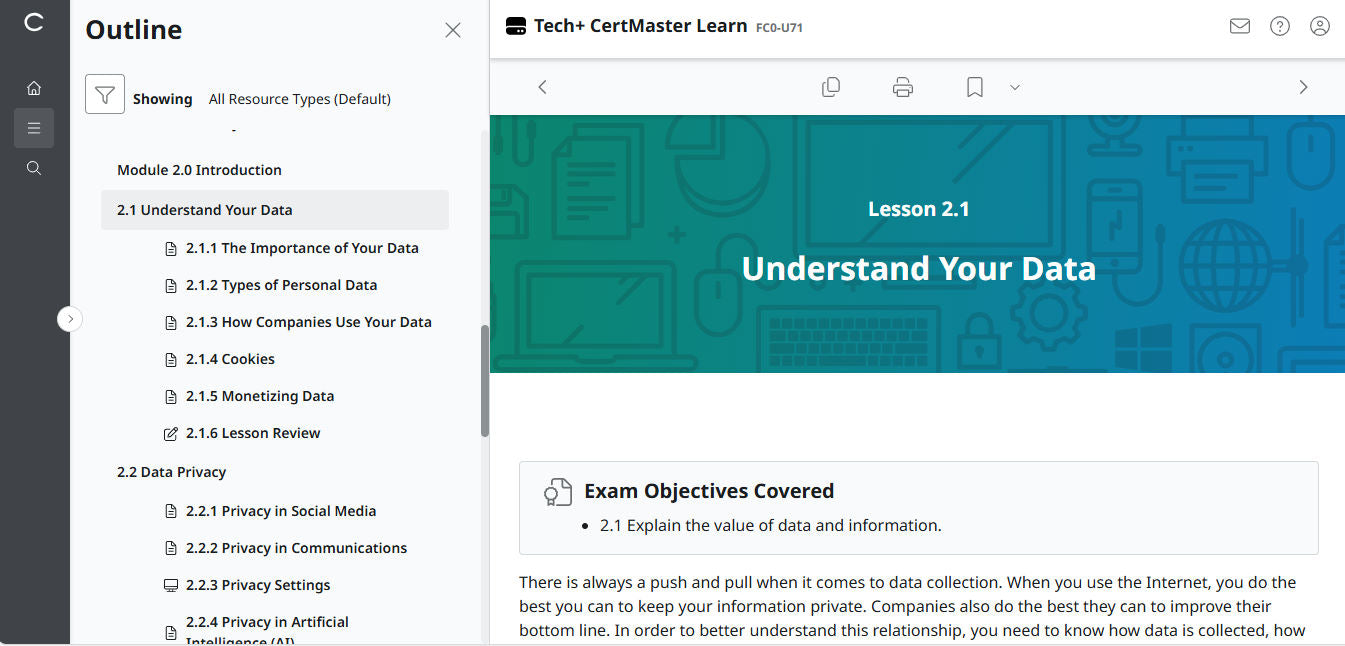This screenshot has height=646, width=1345.
Task: Click the copy pages icon in toolbar
Action: click(x=831, y=87)
